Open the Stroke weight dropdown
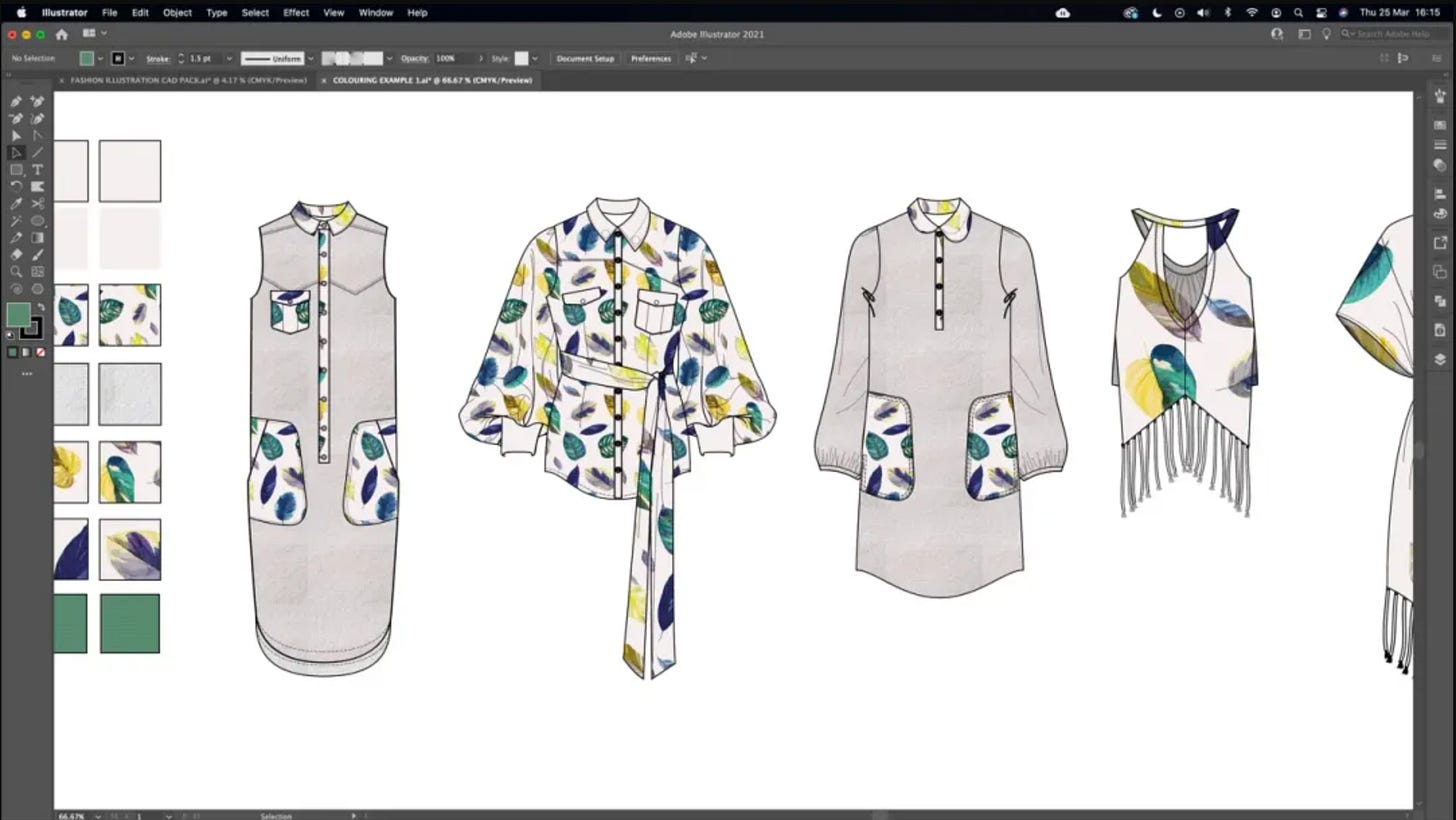The image size is (1456, 820). coord(229,58)
